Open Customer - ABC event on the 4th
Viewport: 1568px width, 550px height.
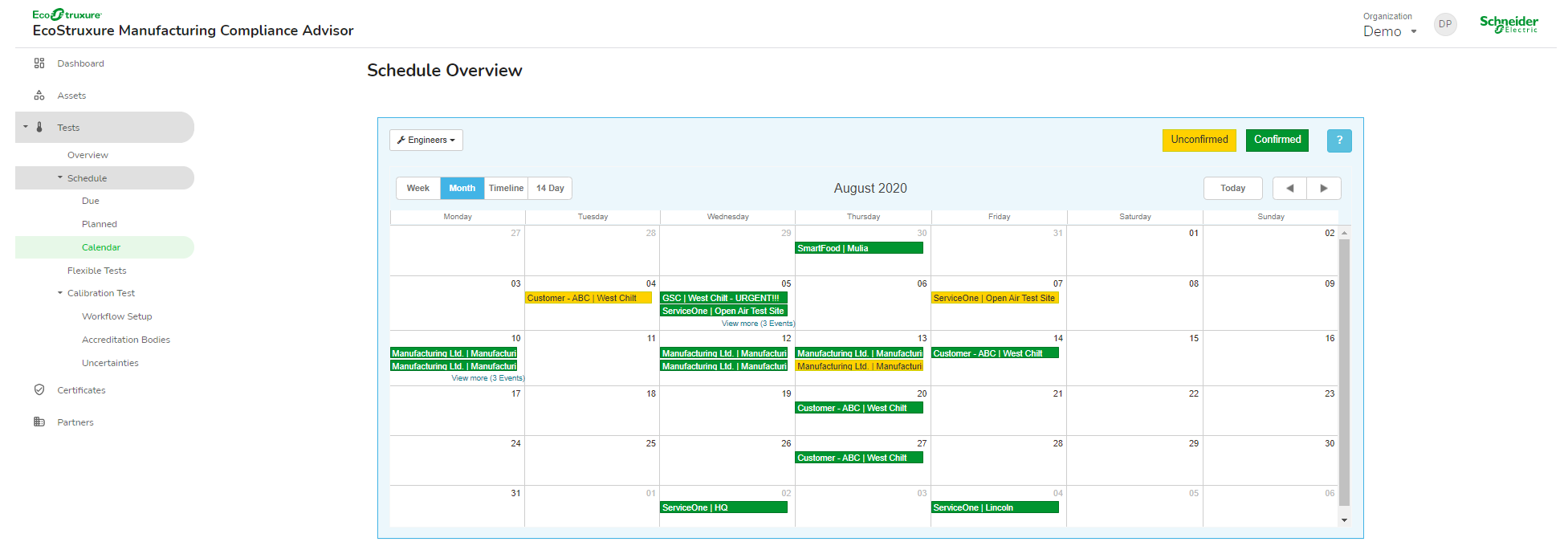tap(589, 298)
